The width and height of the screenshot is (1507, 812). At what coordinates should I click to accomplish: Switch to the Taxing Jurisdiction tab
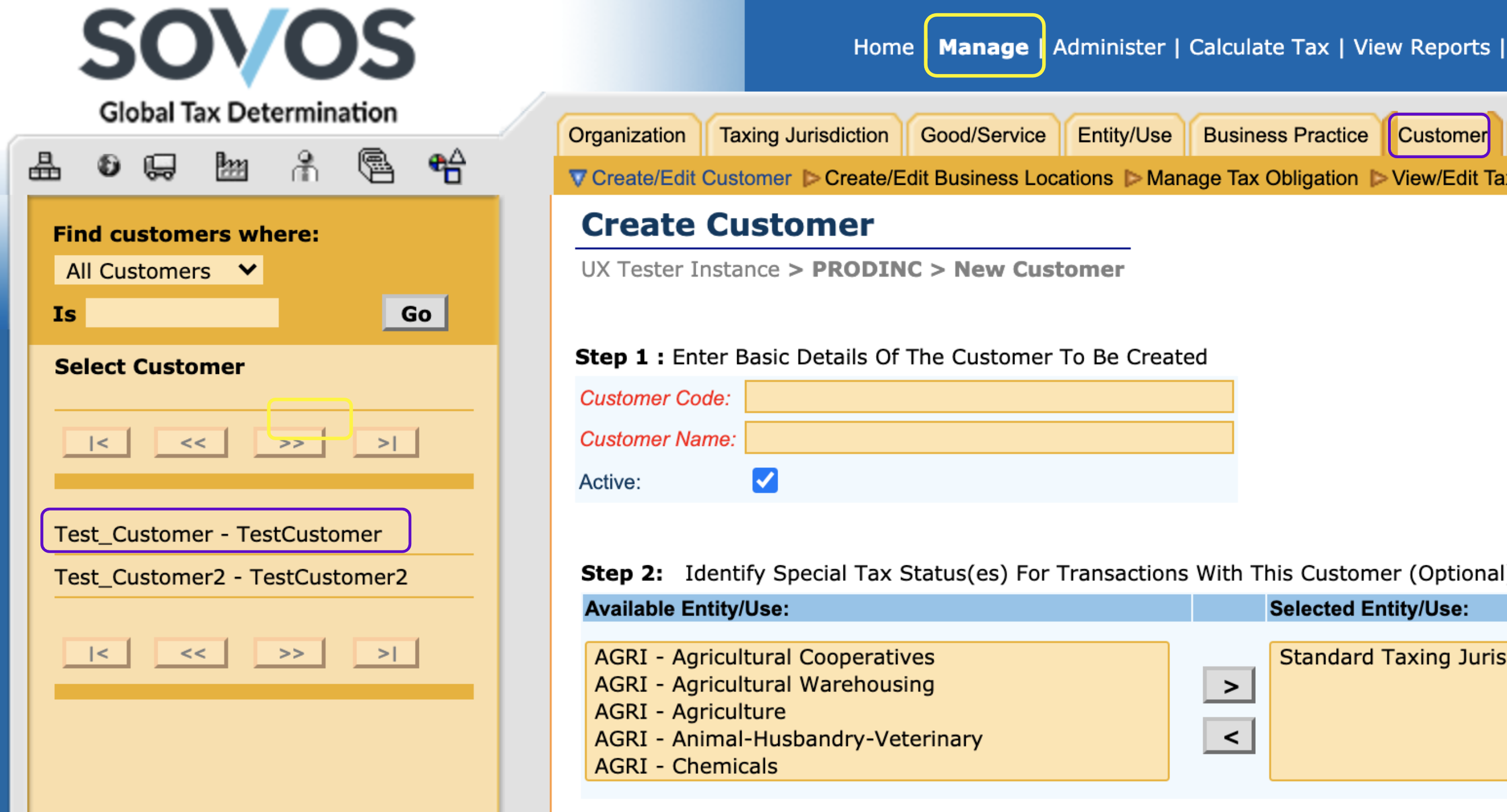click(x=803, y=135)
